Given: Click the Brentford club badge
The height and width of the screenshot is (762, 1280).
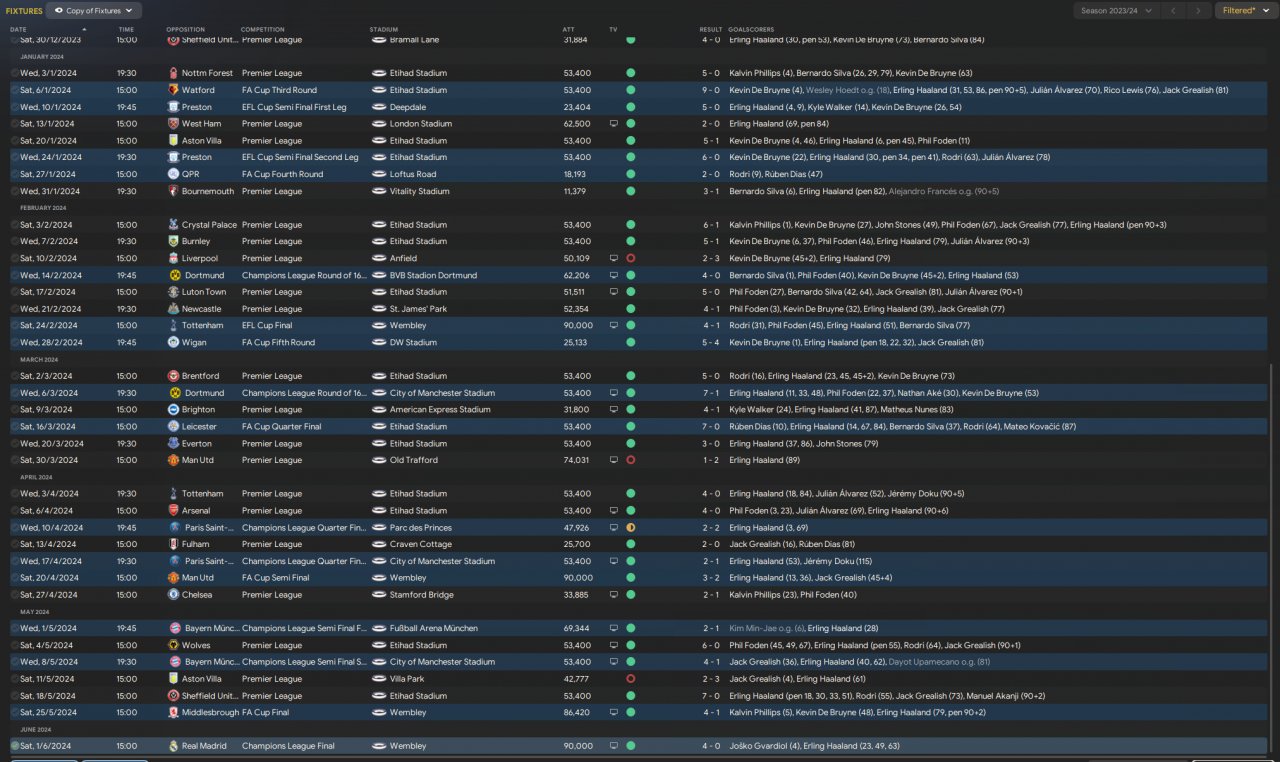Looking at the screenshot, I should pyautogui.click(x=174, y=376).
